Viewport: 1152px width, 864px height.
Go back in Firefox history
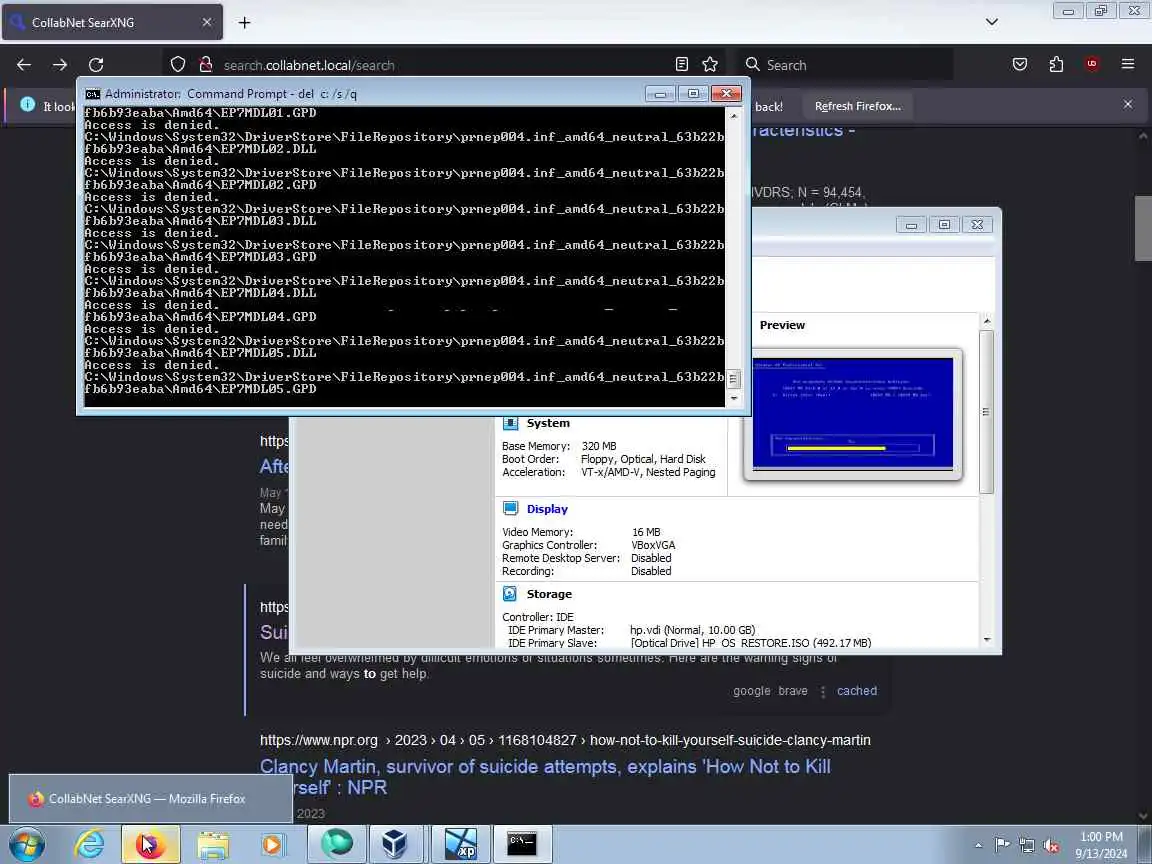tap(24, 65)
